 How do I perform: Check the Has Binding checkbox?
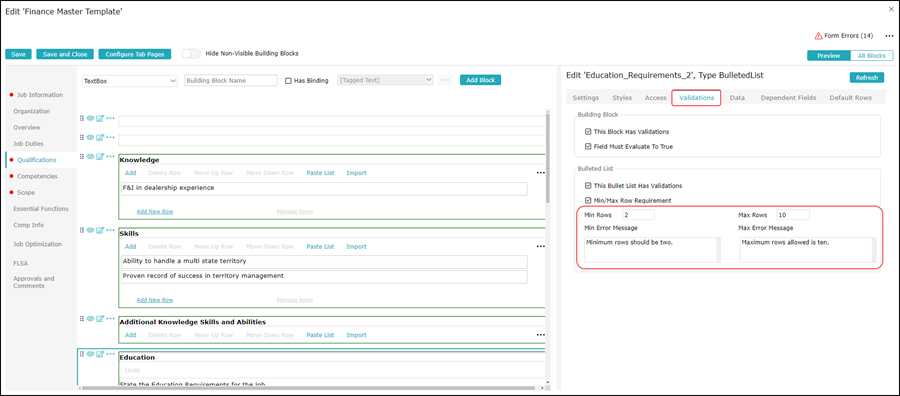click(289, 81)
